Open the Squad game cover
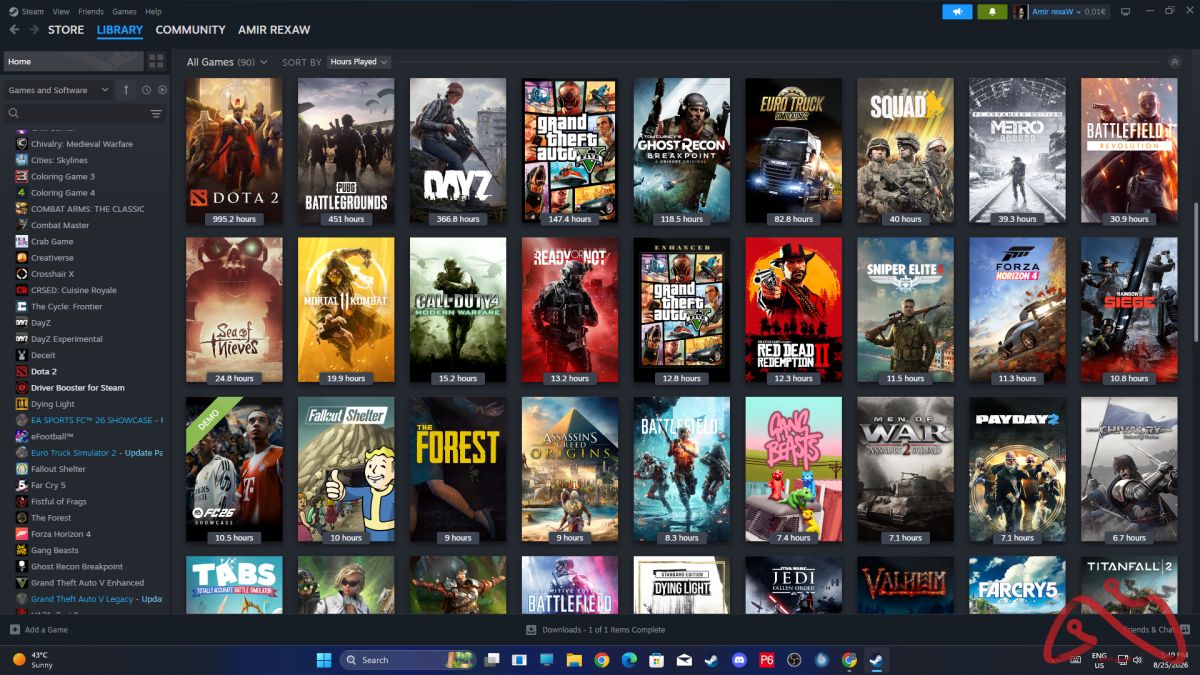Image resolution: width=1200 pixels, height=675 pixels. coord(906,151)
